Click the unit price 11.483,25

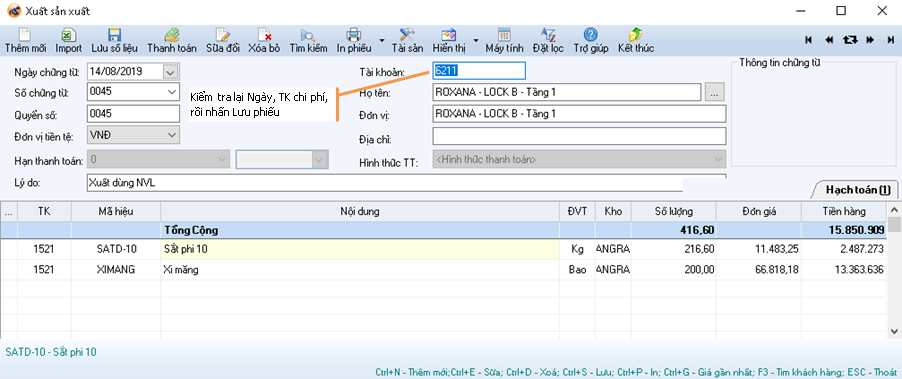[759, 250]
